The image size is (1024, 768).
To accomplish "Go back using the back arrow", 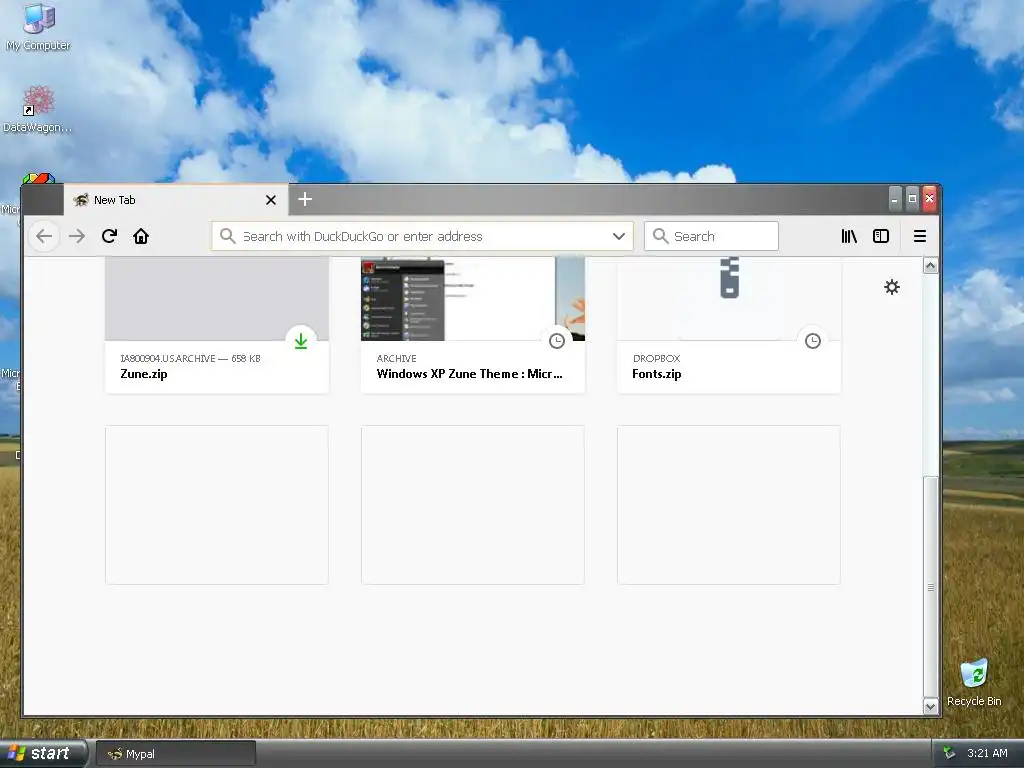I will [x=44, y=236].
